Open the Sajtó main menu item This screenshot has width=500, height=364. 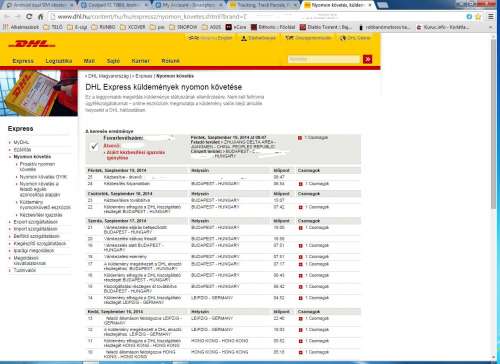point(113,61)
